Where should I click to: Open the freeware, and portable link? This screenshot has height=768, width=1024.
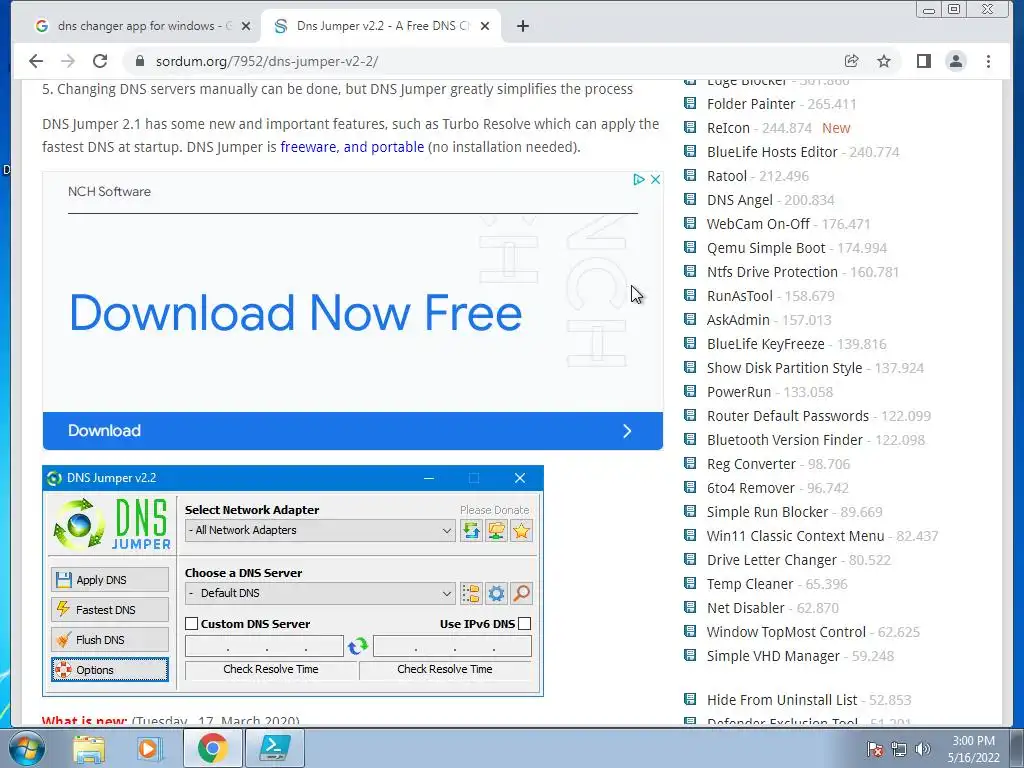click(352, 147)
